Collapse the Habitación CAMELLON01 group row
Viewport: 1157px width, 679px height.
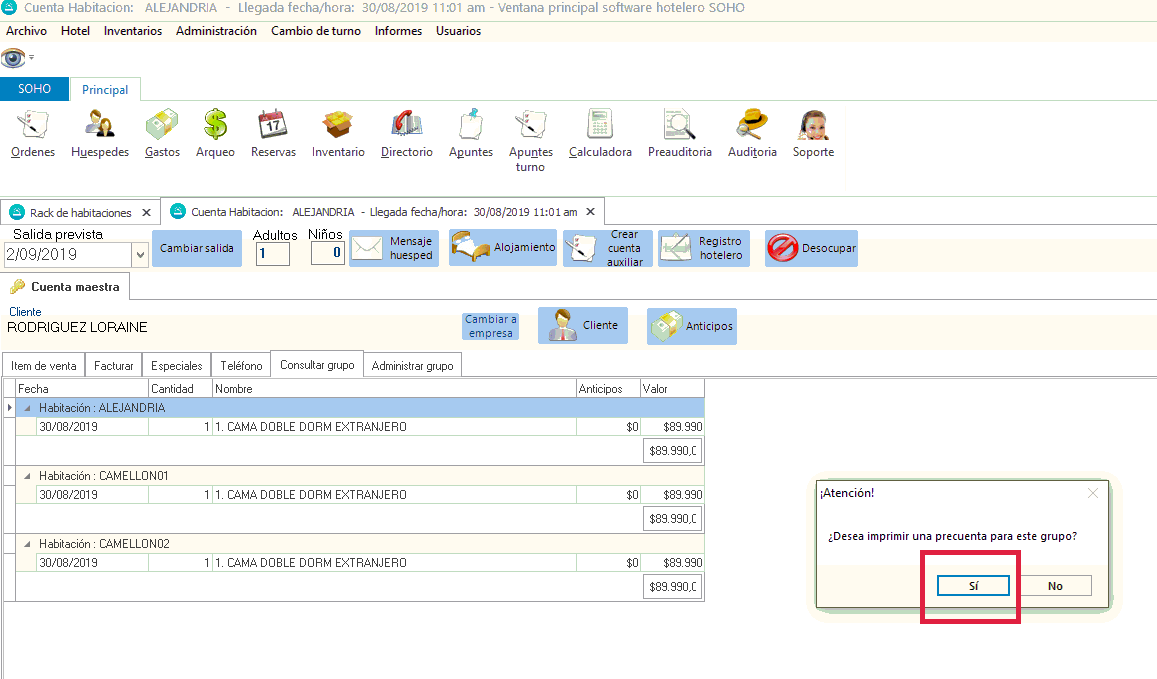click(x=27, y=476)
